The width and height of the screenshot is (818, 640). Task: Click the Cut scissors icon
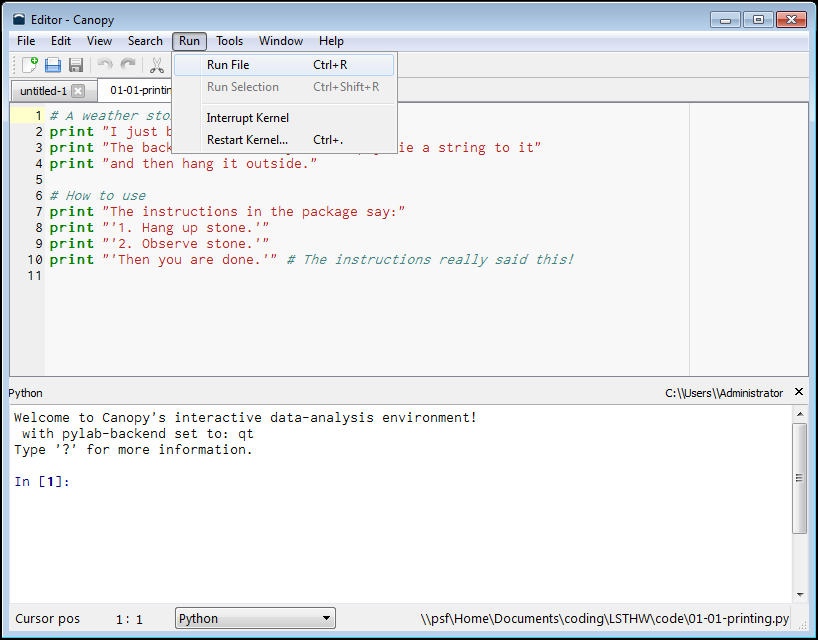(157, 65)
